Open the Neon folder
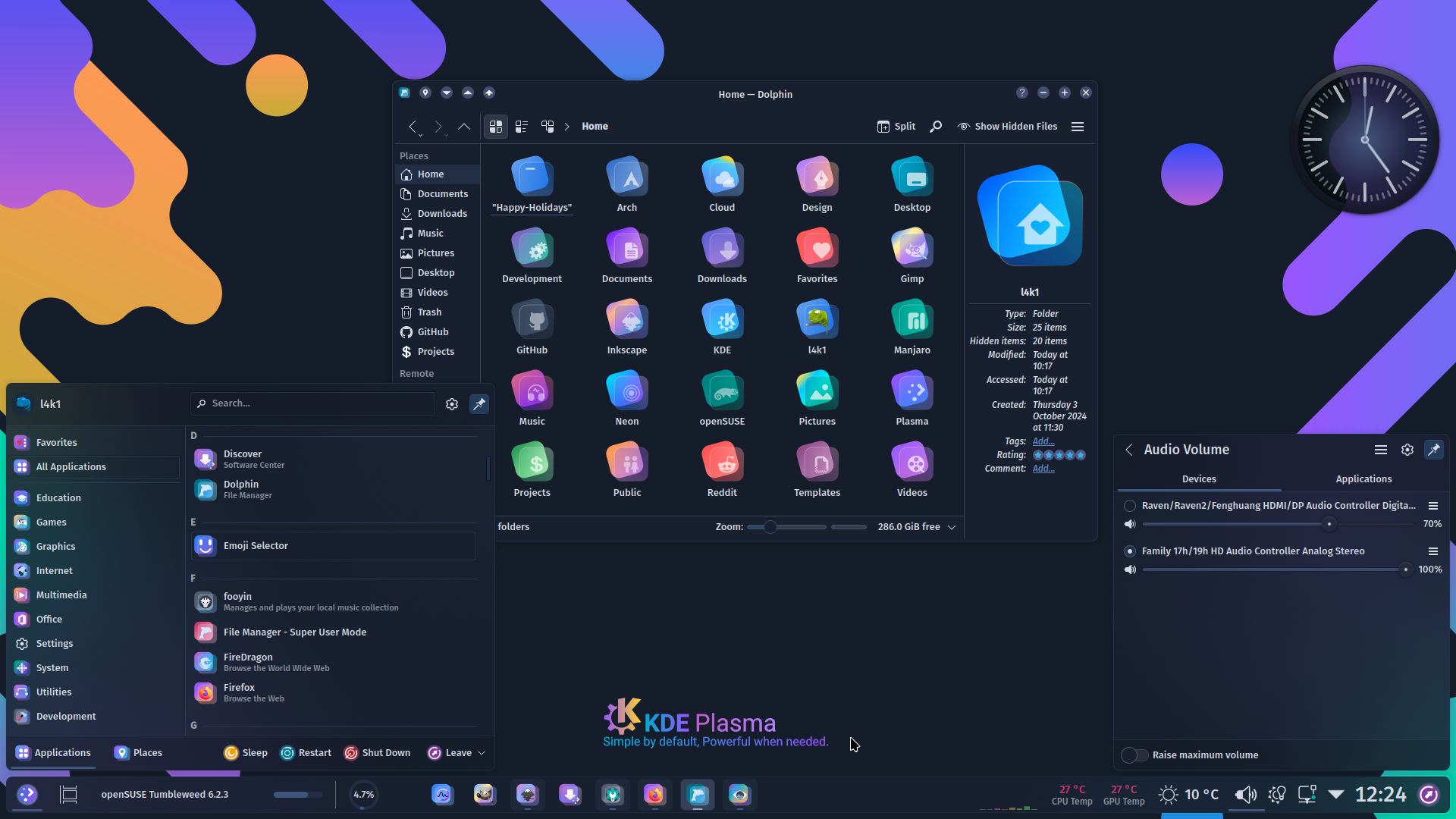 (627, 398)
